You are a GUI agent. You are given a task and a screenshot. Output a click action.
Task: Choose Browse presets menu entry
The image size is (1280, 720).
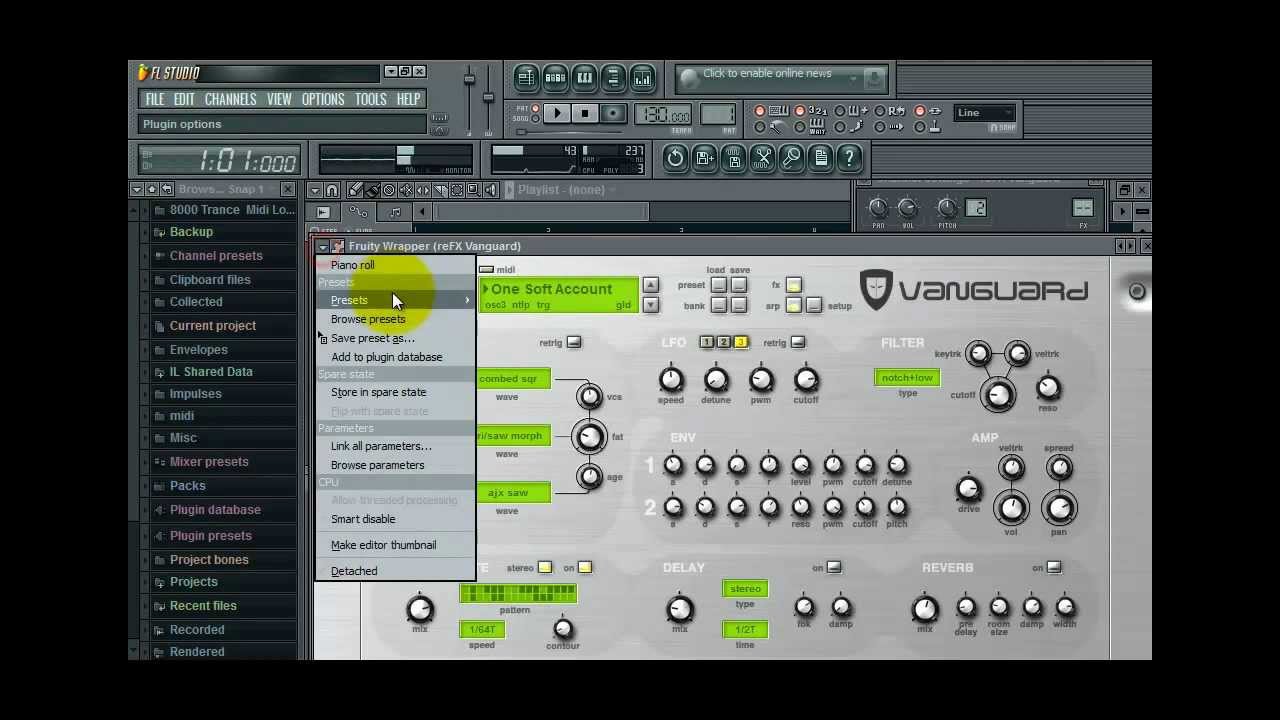(x=395, y=319)
